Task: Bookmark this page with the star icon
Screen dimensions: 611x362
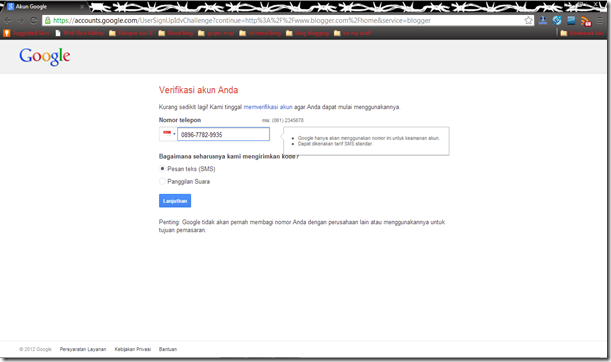Action: coord(528,20)
